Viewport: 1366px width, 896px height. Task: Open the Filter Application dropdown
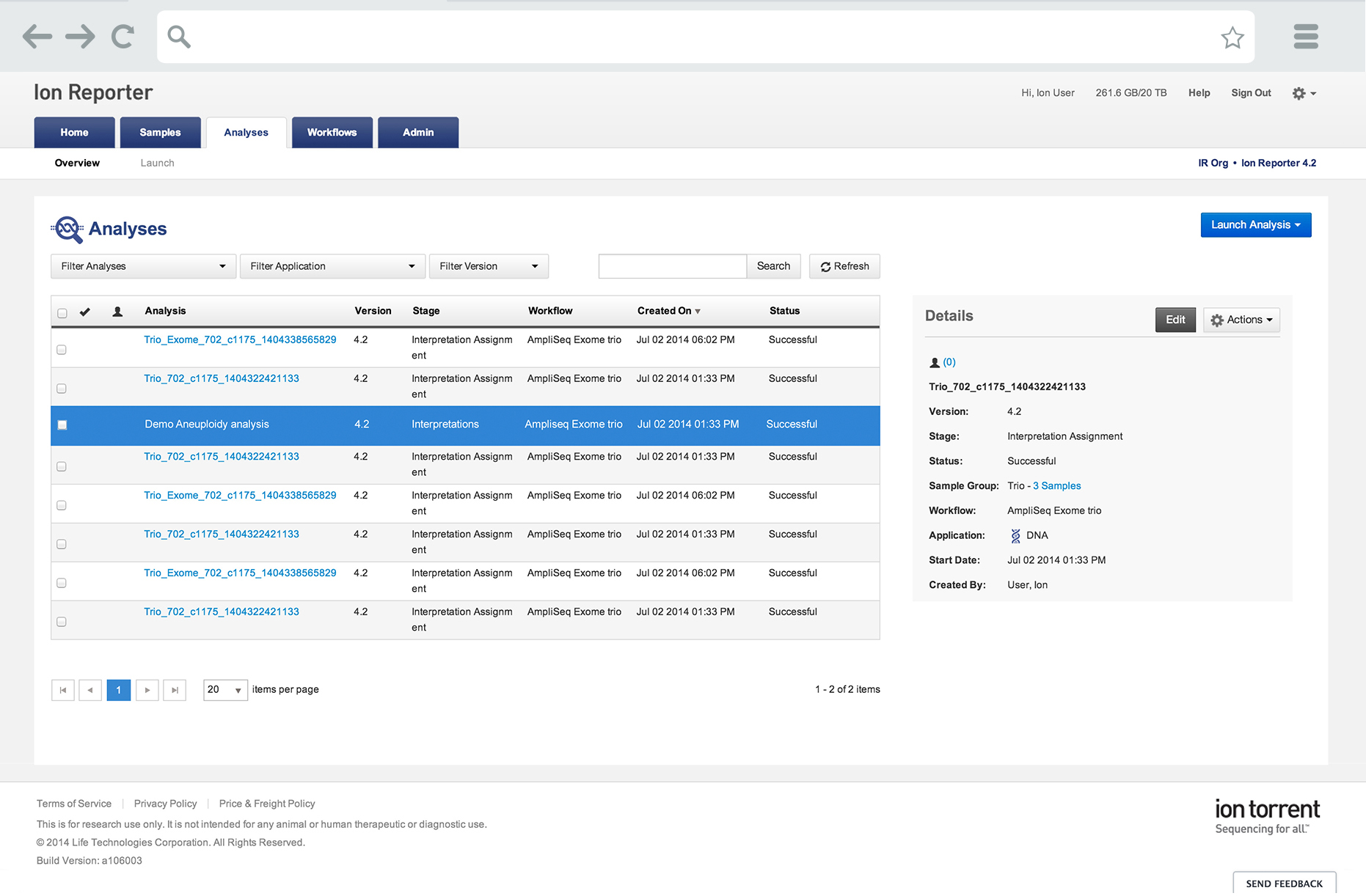point(332,266)
